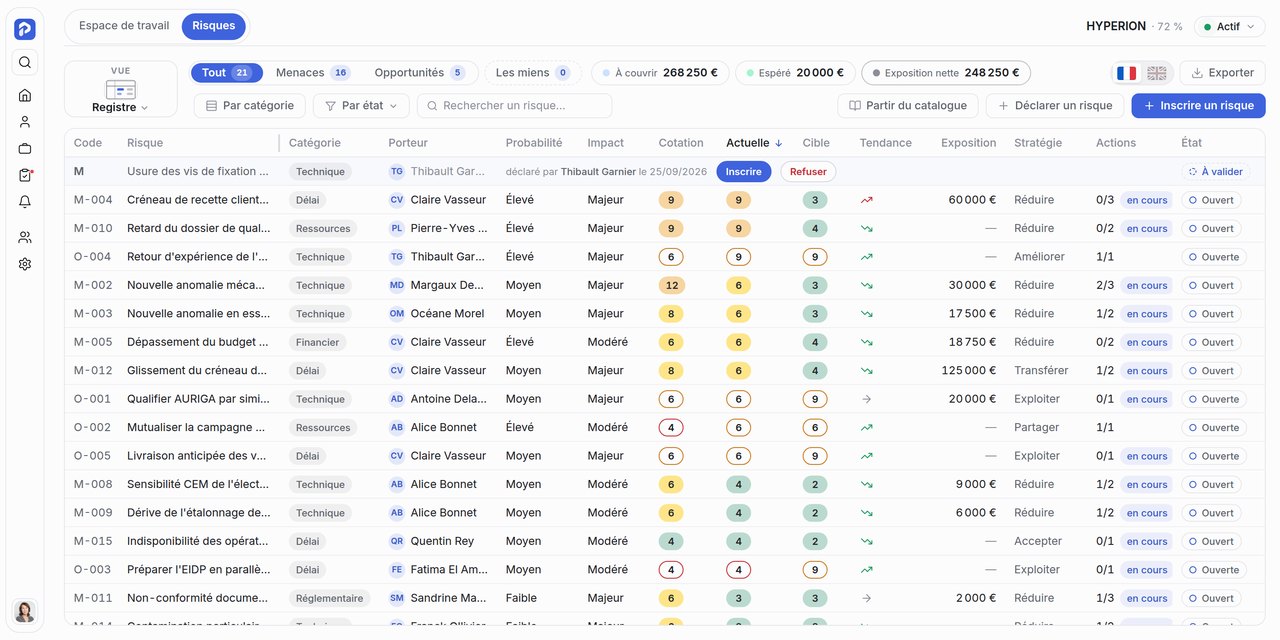Viewport: 1280px width, 640px height.
Task: Switch language to French flag
Action: coord(1127,73)
